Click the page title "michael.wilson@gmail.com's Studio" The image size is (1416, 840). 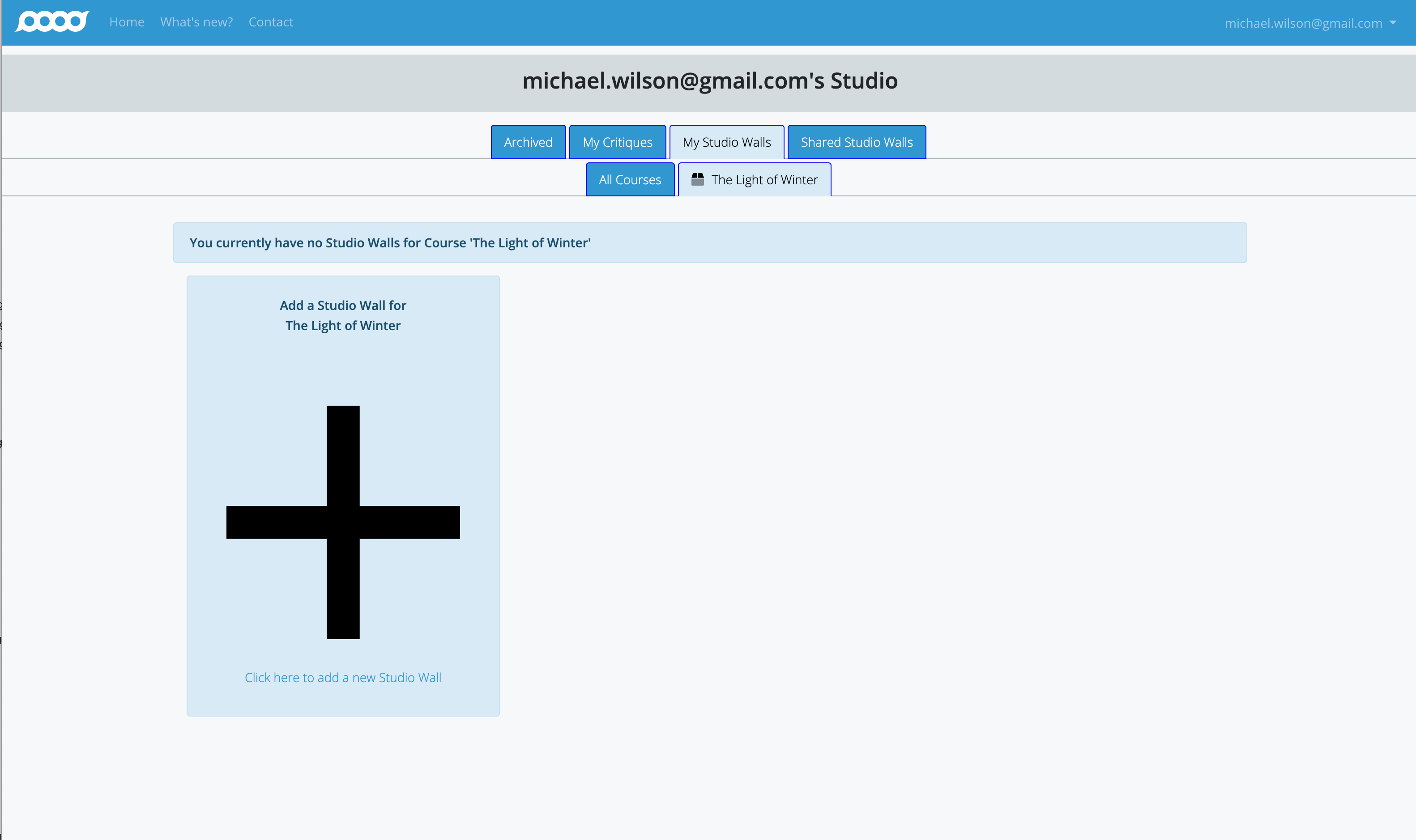[709, 81]
